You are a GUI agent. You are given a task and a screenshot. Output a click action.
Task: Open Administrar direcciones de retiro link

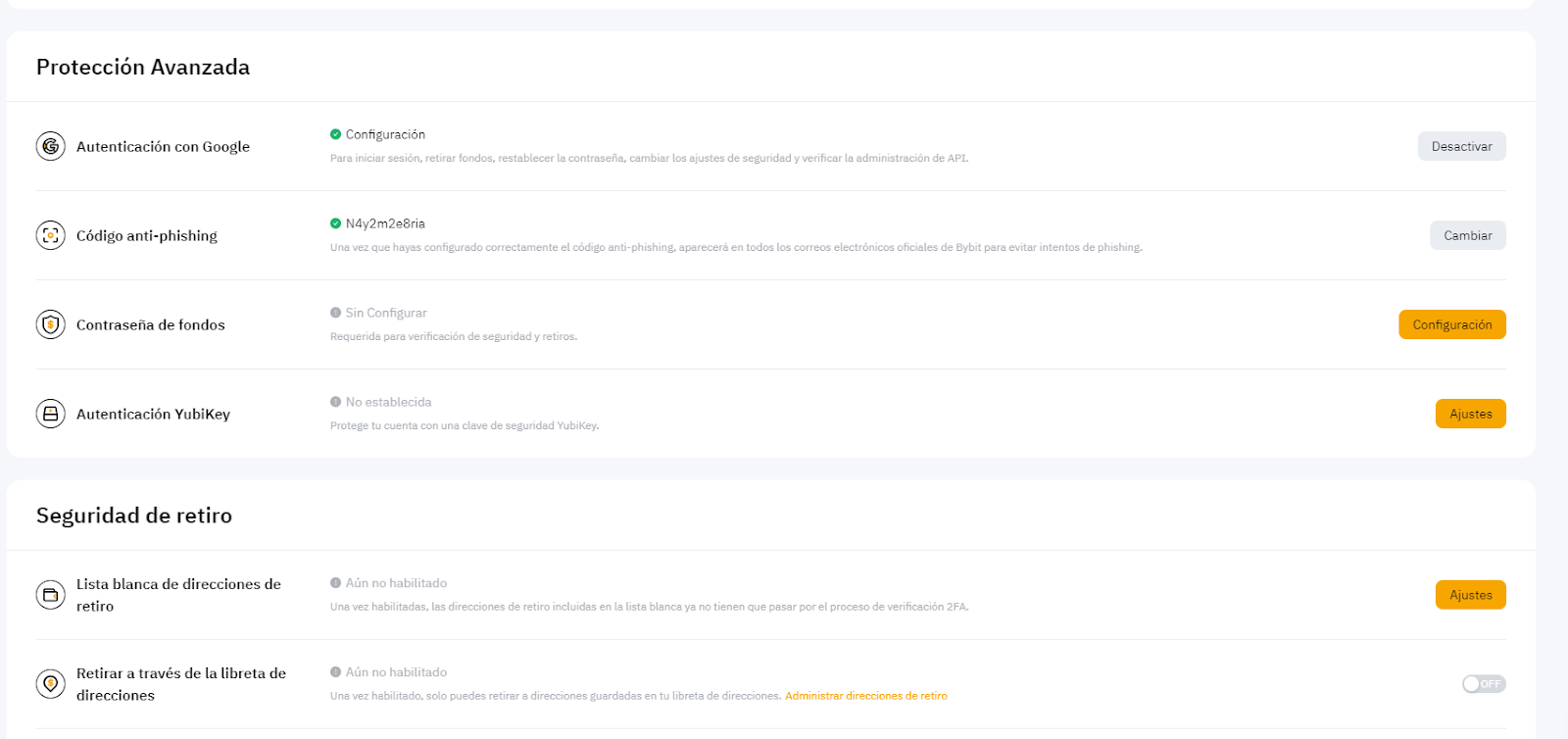(x=865, y=696)
